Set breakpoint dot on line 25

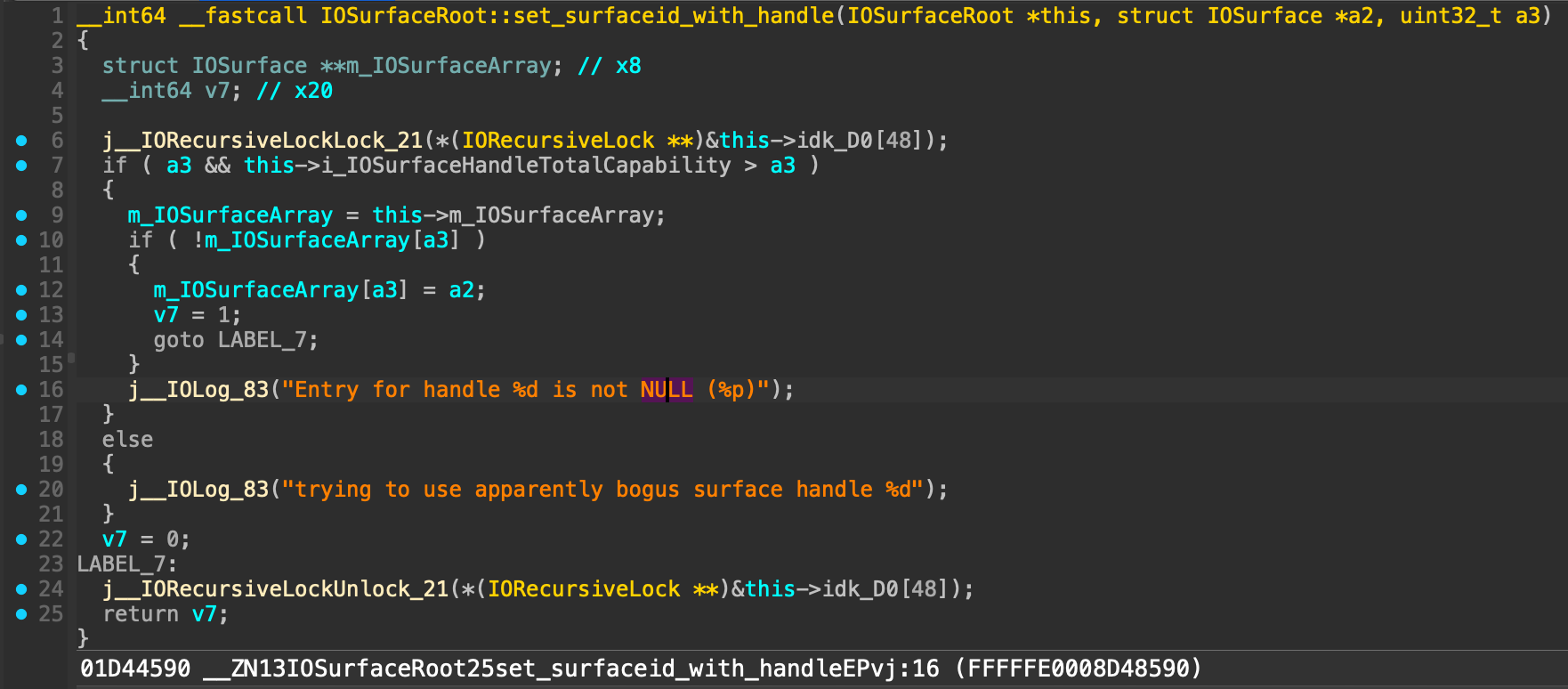click(x=21, y=614)
